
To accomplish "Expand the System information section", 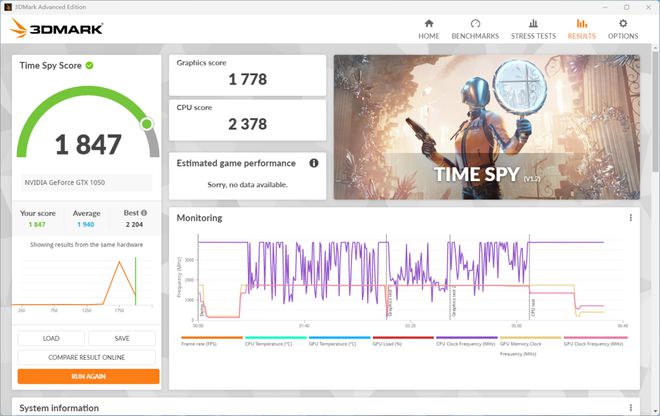I will point(59,408).
